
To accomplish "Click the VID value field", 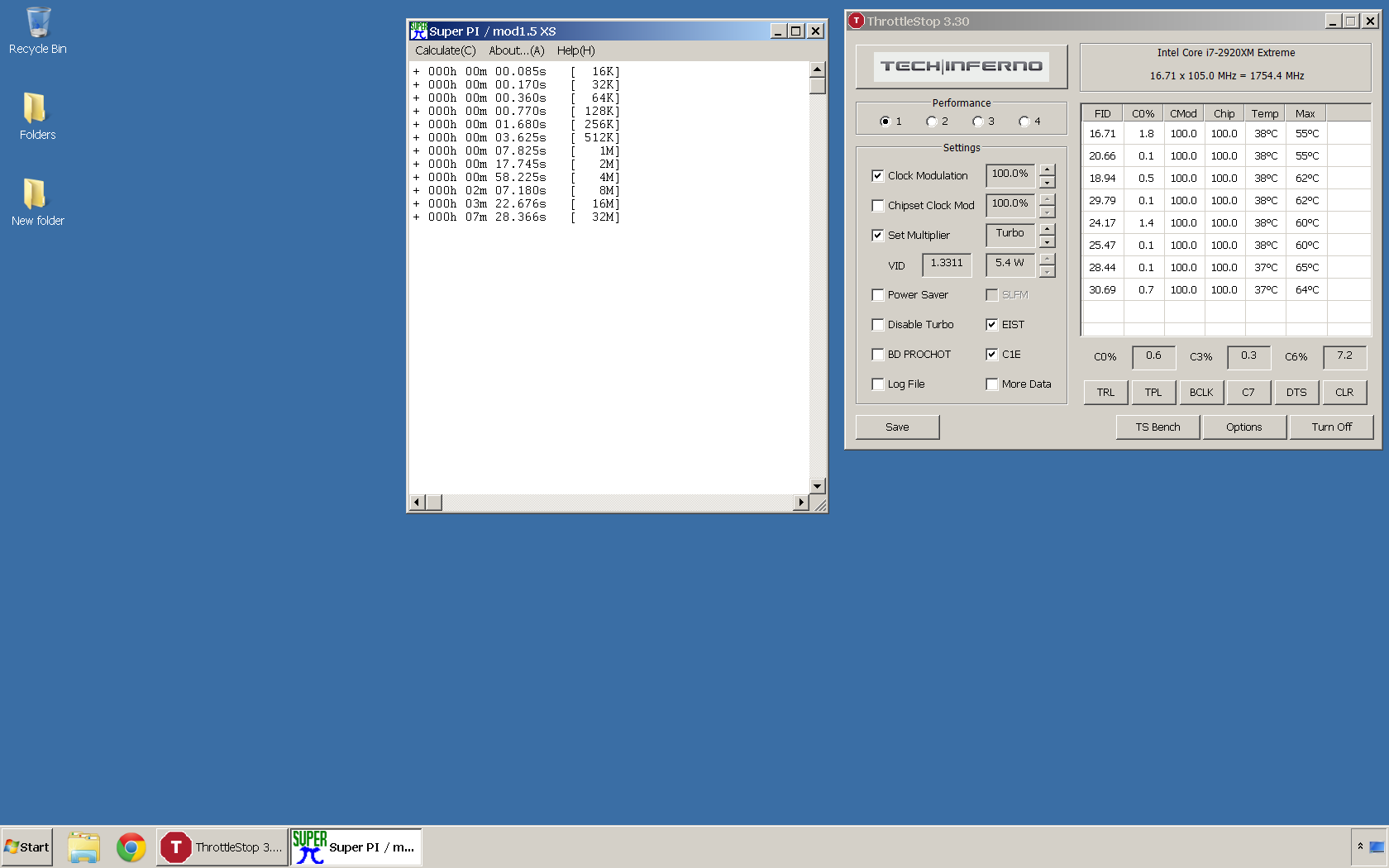I will [x=947, y=265].
